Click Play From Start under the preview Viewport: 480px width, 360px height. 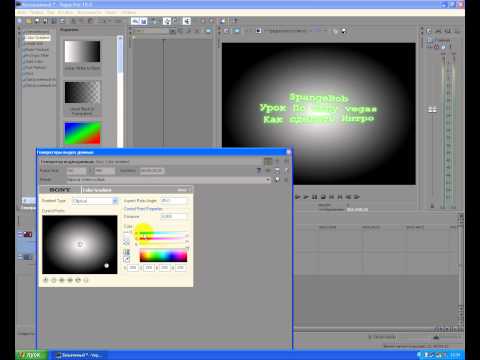pos(298,197)
